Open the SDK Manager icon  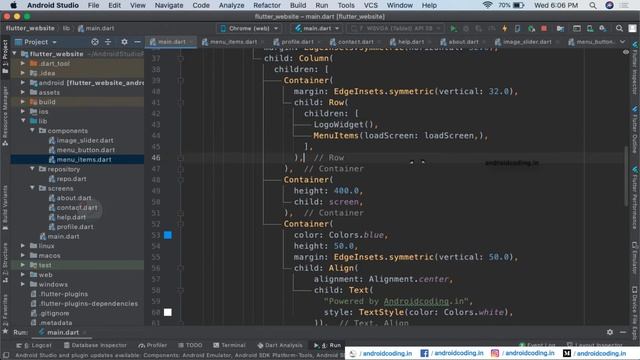coord(603,29)
